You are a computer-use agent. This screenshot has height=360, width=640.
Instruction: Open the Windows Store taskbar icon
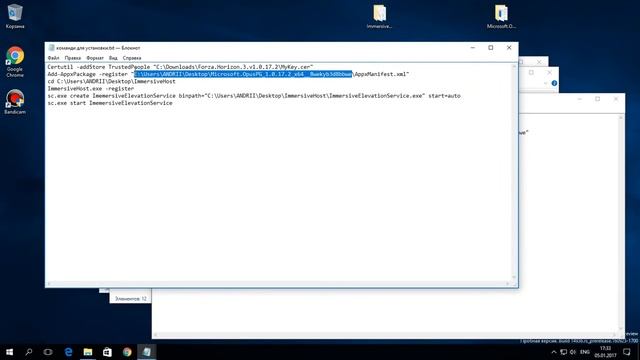107,352
